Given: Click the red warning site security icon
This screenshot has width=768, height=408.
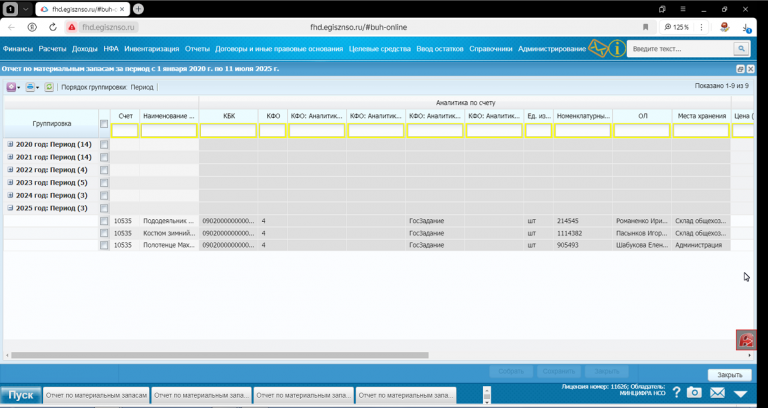Looking at the screenshot, I should [x=72, y=27].
